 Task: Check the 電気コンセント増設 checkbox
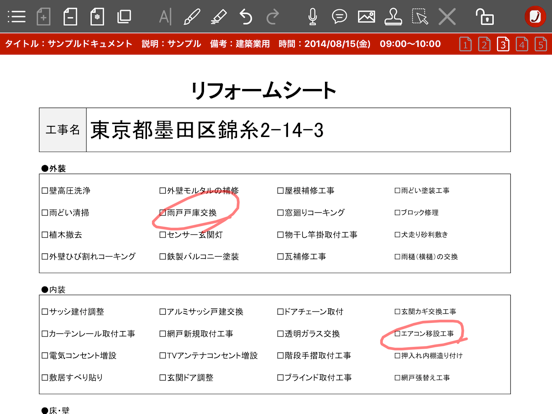point(45,356)
